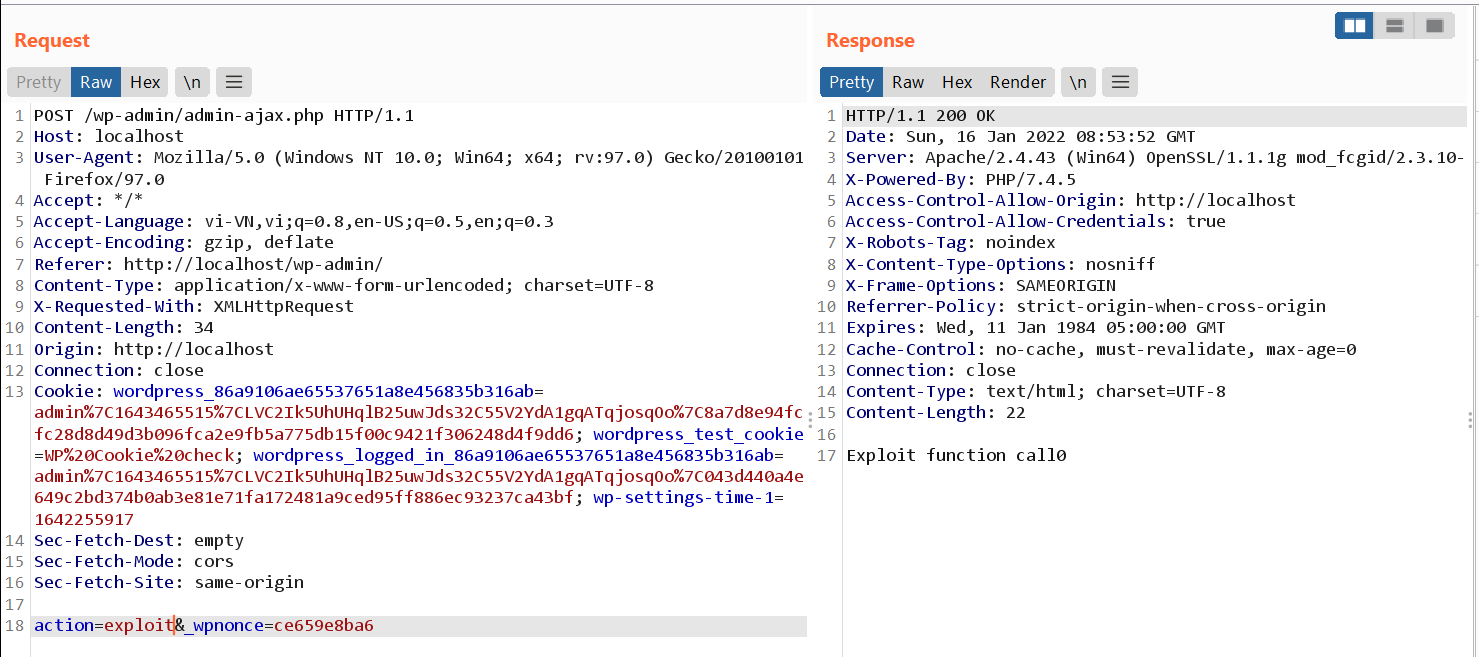The height and width of the screenshot is (657, 1479).
Task: Click the right-edge panel drag handle dots
Action: [x=1470, y=420]
